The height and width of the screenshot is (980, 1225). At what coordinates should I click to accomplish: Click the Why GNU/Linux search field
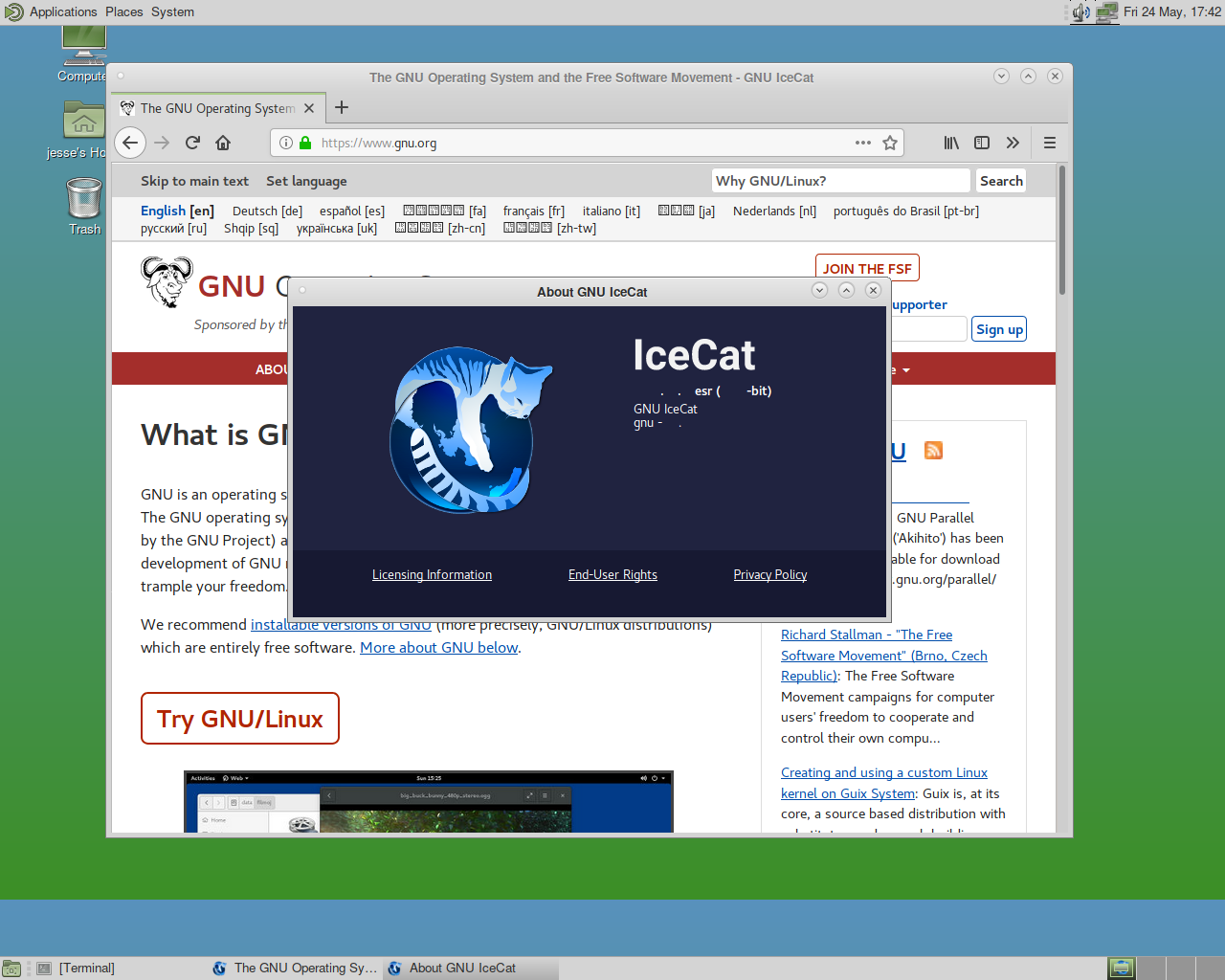[x=840, y=181]
